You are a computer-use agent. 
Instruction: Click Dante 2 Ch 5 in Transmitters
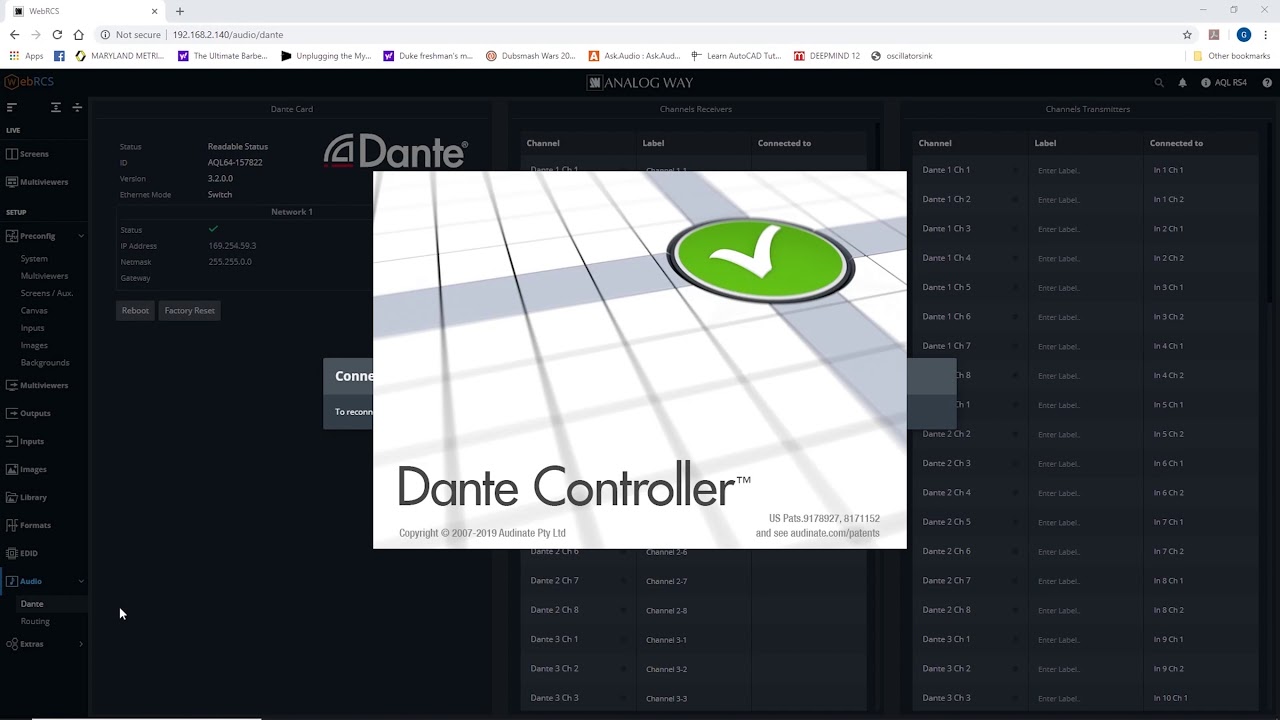[946, 522]
